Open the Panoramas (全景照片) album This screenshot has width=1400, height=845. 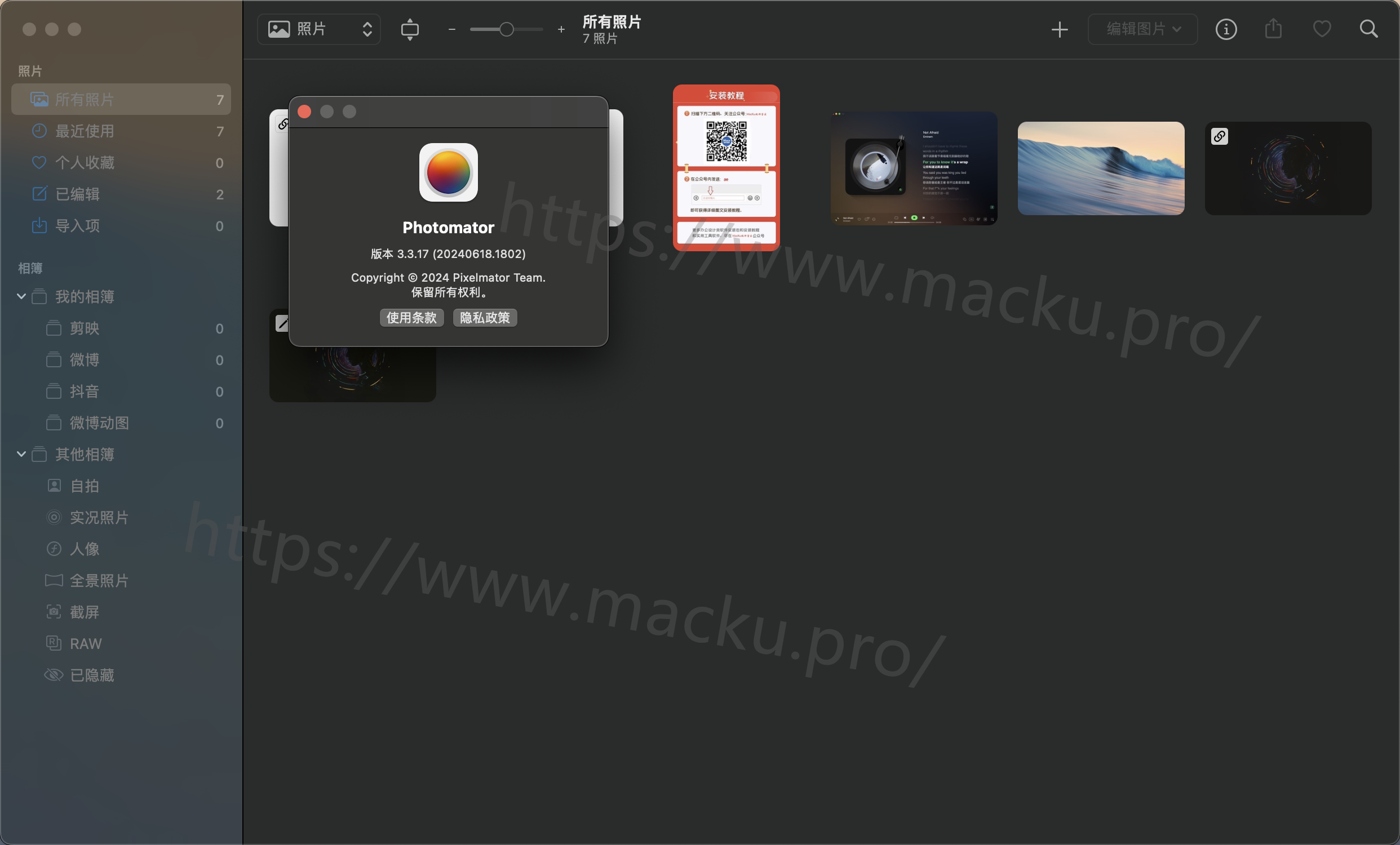[121, 580]
